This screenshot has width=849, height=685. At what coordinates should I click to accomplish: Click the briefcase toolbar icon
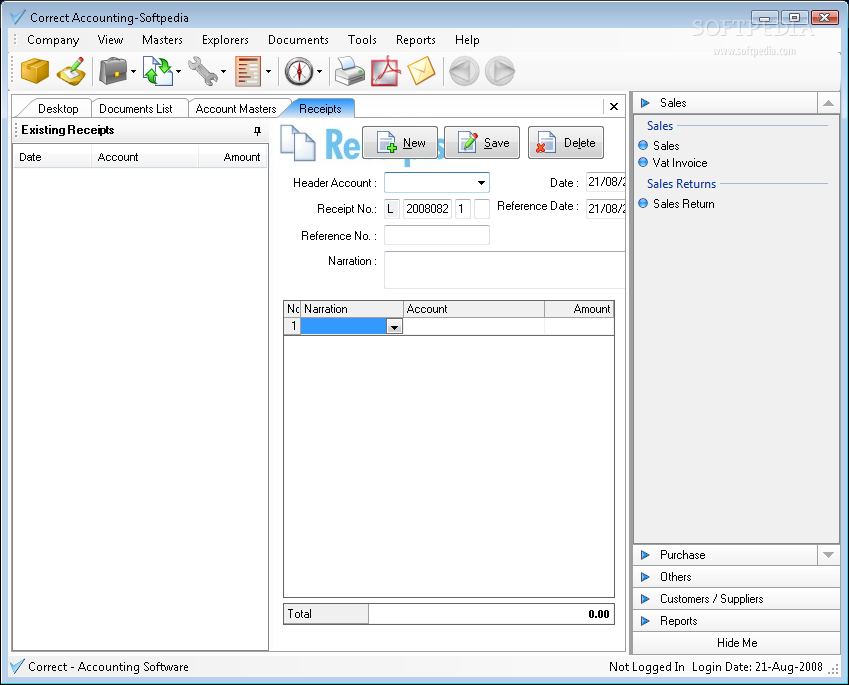(x=113, y=71)
